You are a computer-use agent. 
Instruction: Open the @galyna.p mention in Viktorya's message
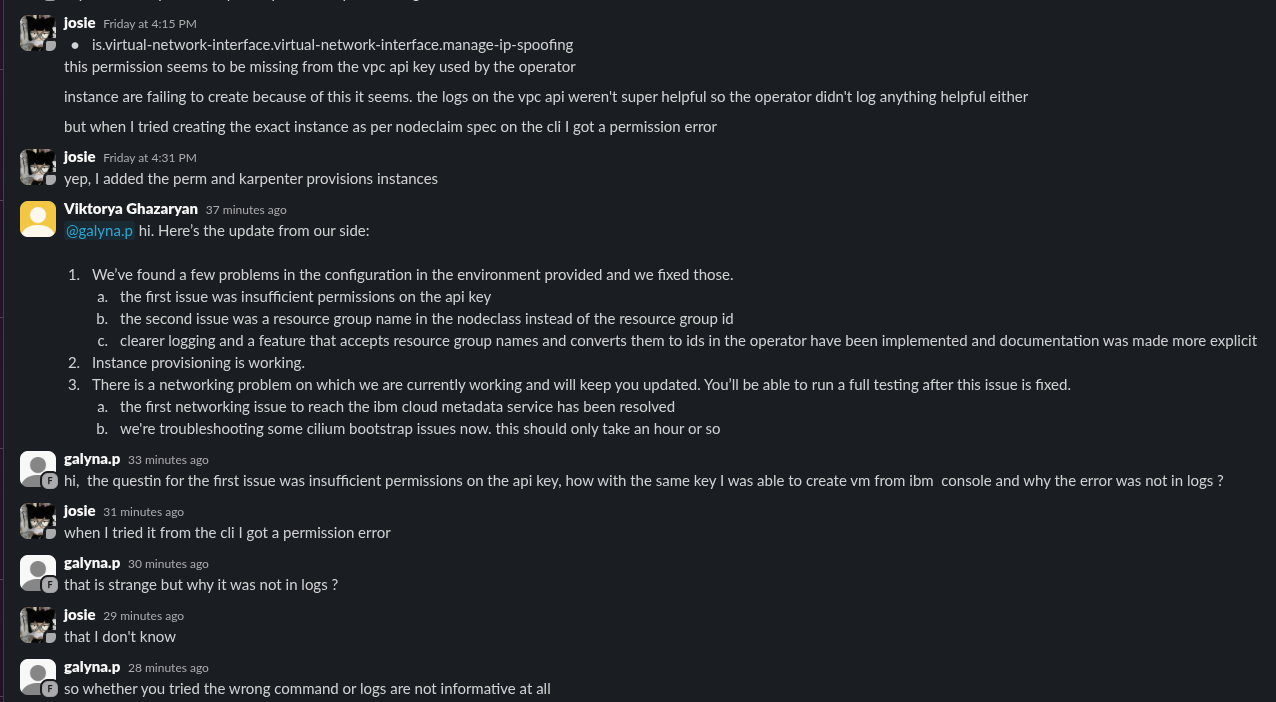pyautogui.click(x=99, y=231)
